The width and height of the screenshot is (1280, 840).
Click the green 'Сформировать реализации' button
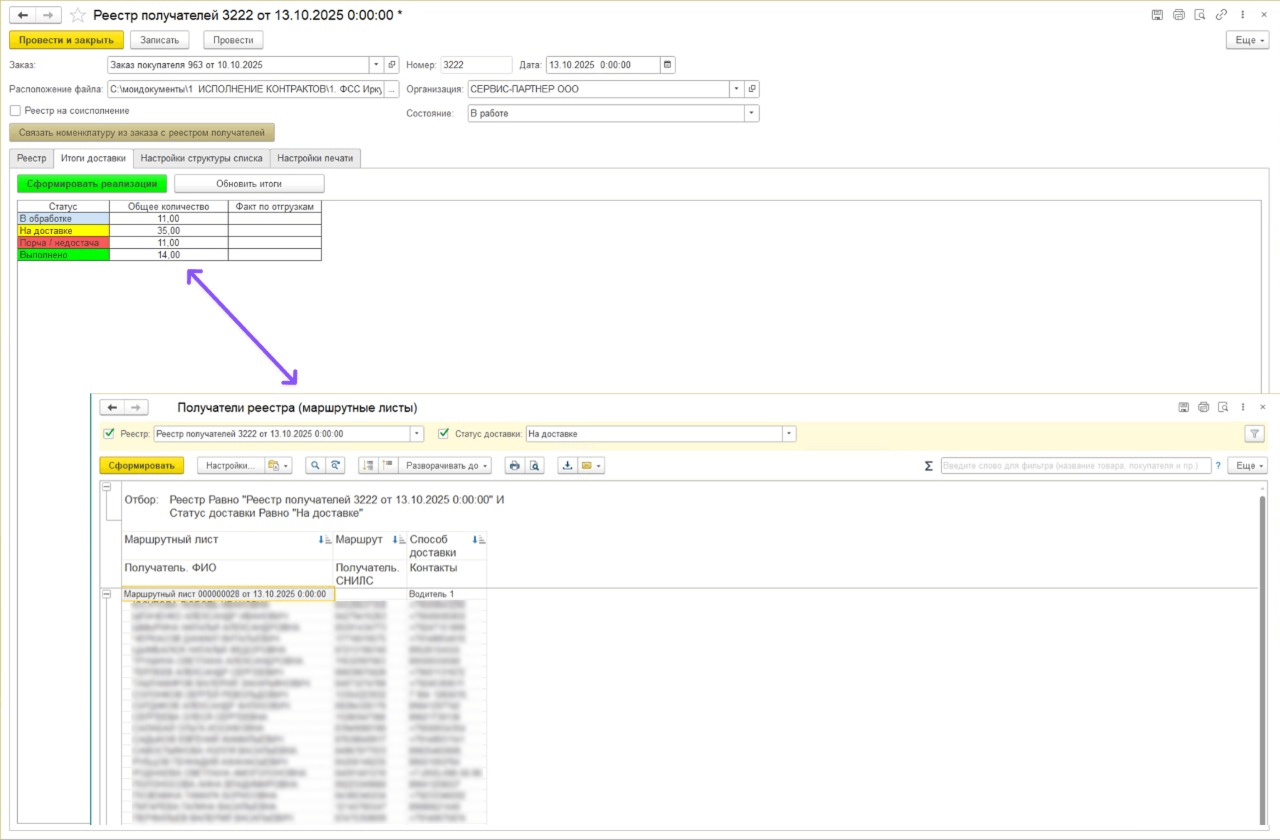point(92,184)
